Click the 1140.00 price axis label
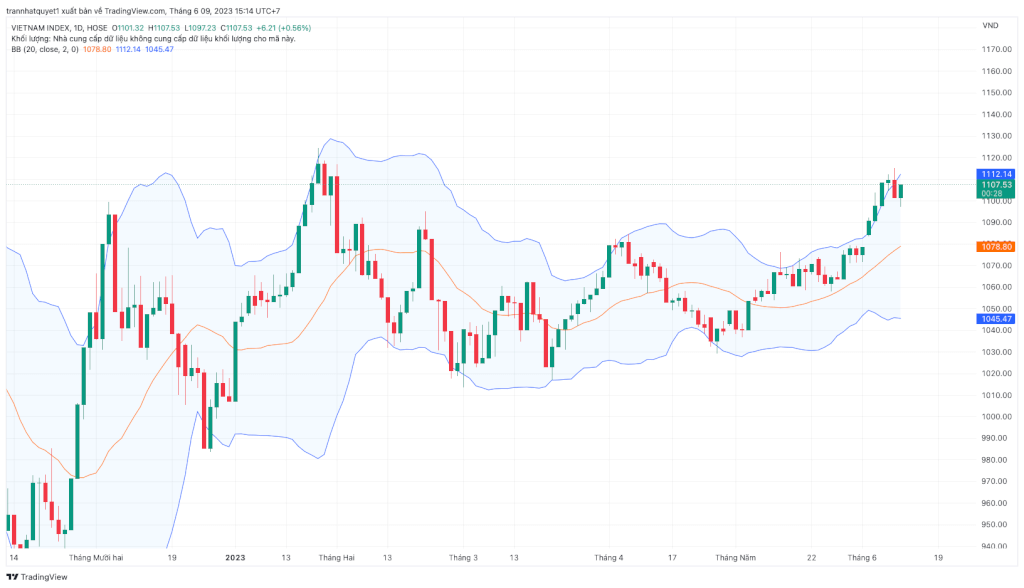1024x588 pixels. click(997, 114)
